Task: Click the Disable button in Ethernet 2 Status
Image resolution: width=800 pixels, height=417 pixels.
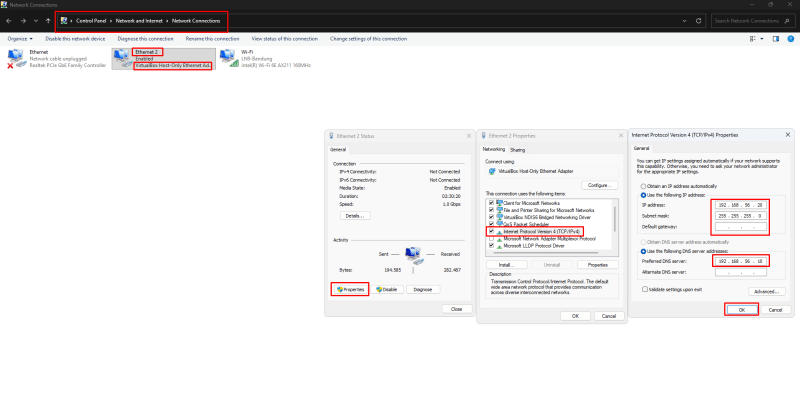Action: [386, 289]
